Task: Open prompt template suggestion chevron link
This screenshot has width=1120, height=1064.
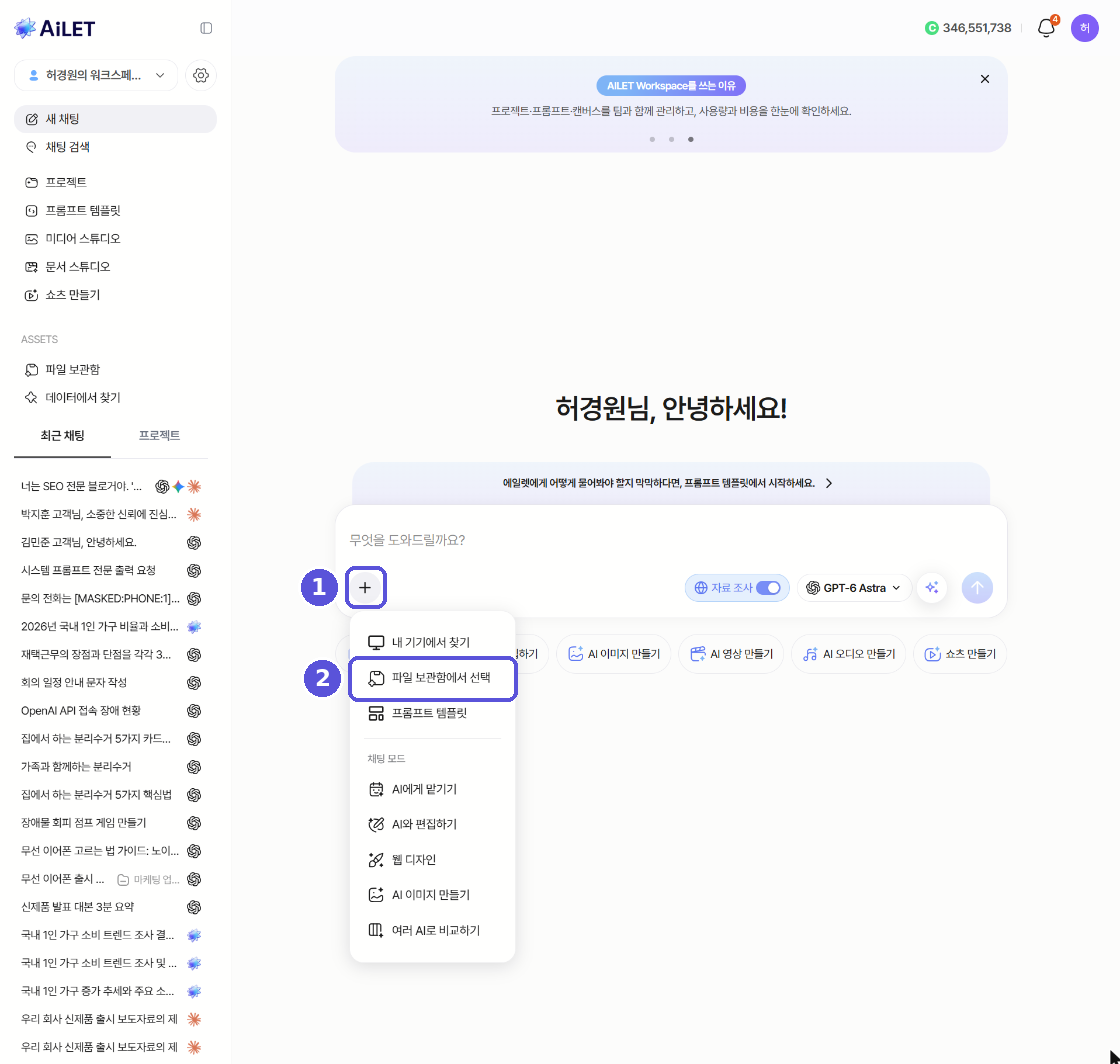Action: click(x=829, y=483)
